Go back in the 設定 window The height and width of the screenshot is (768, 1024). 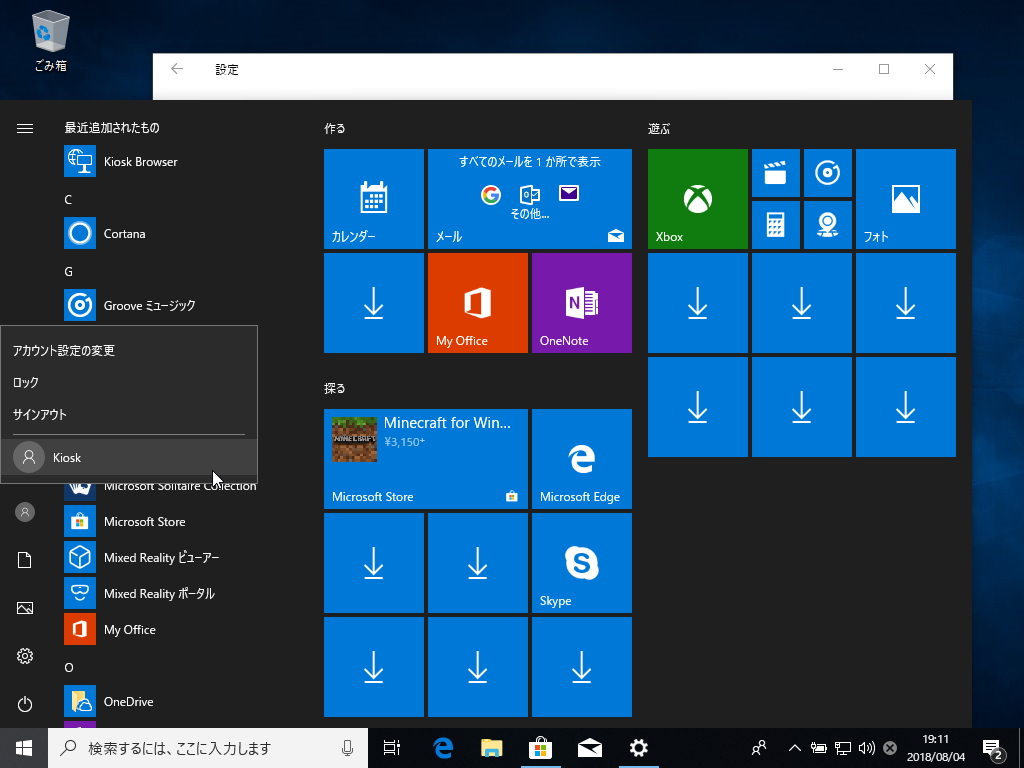tap(177, 69)
